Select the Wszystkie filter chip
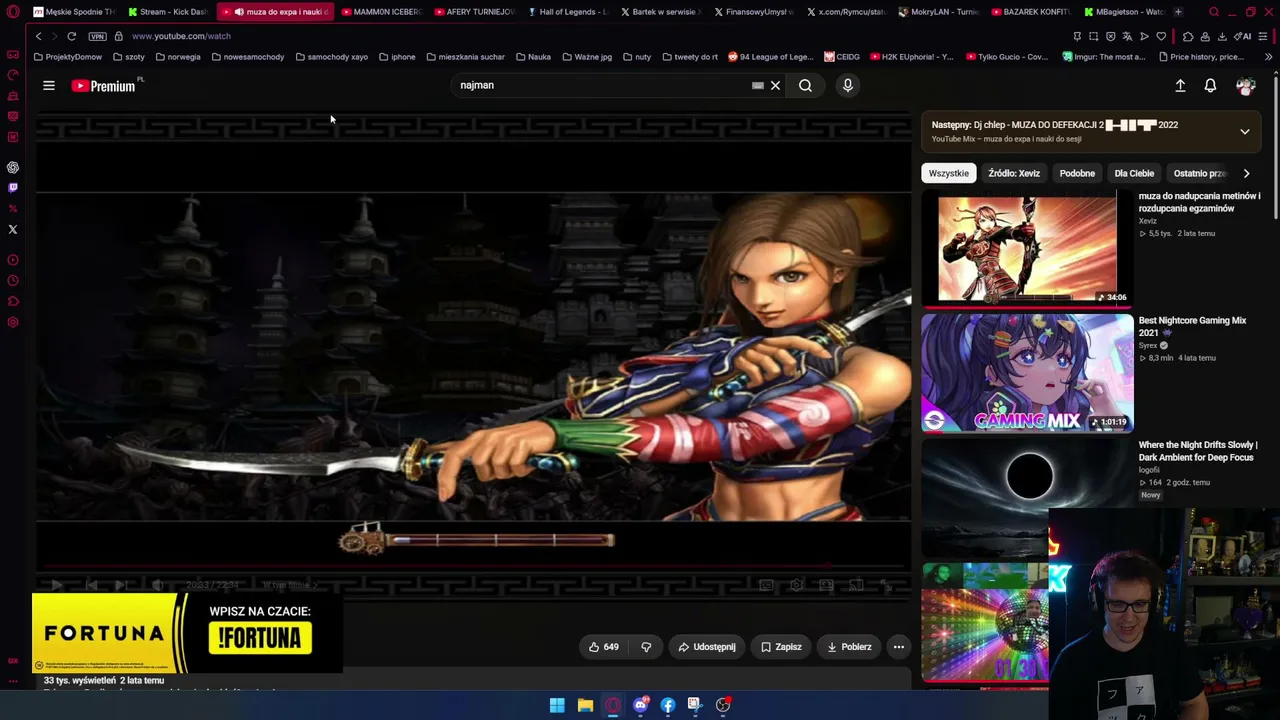Viewport: 1280px width, 720px height. pos(948,173)
